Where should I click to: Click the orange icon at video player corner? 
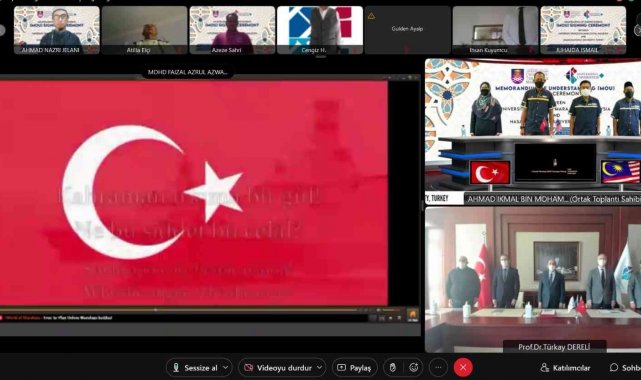[x=412, y=315]
